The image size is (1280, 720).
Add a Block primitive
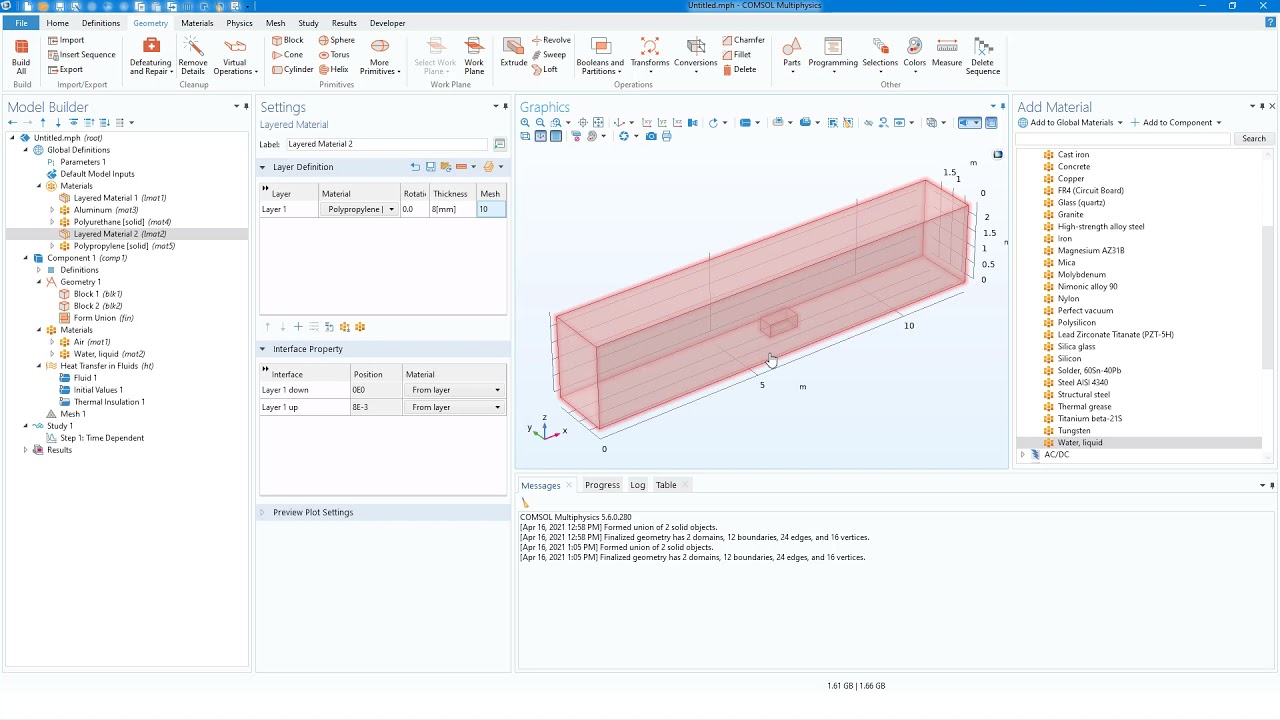click(287, 41)
